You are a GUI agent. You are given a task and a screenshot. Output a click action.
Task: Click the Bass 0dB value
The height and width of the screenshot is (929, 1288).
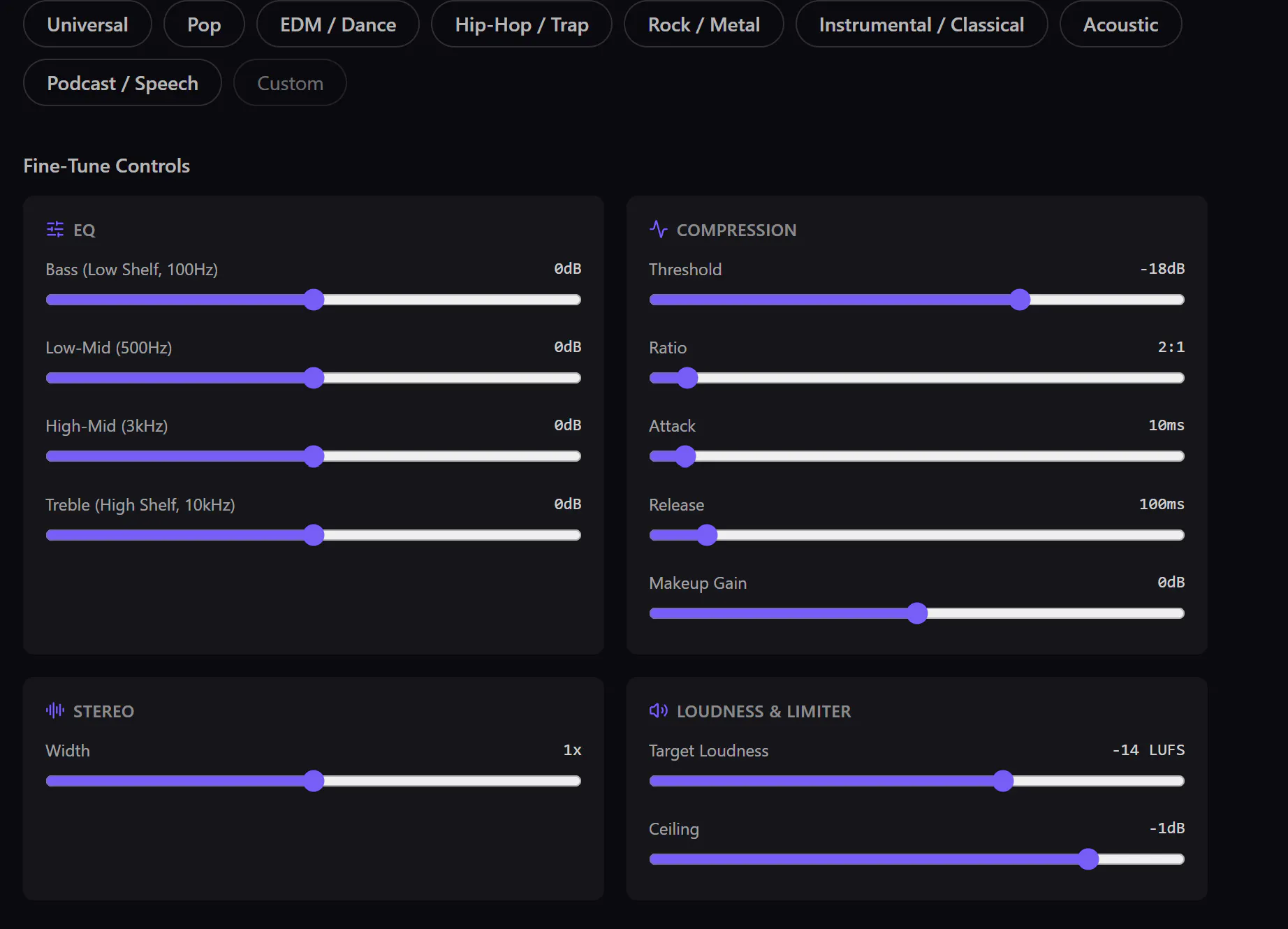[568, 269]
